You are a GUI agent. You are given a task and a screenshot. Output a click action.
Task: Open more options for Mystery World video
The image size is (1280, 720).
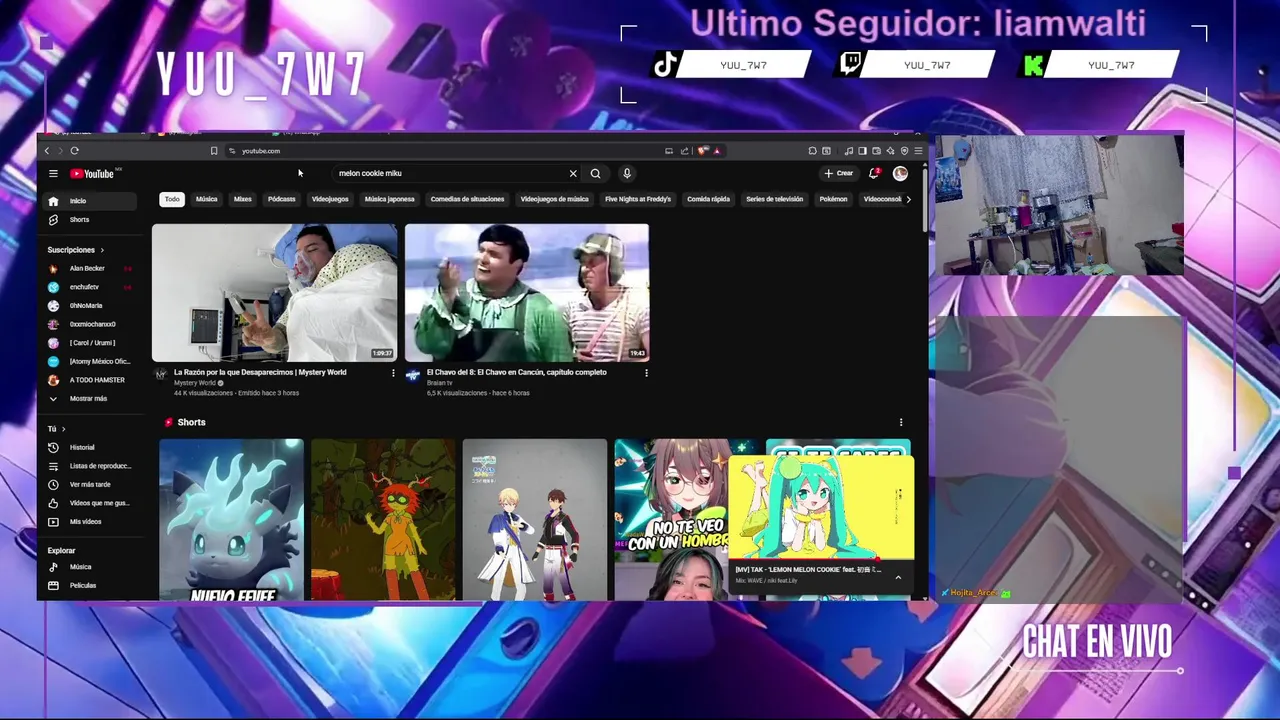(393, 373)
